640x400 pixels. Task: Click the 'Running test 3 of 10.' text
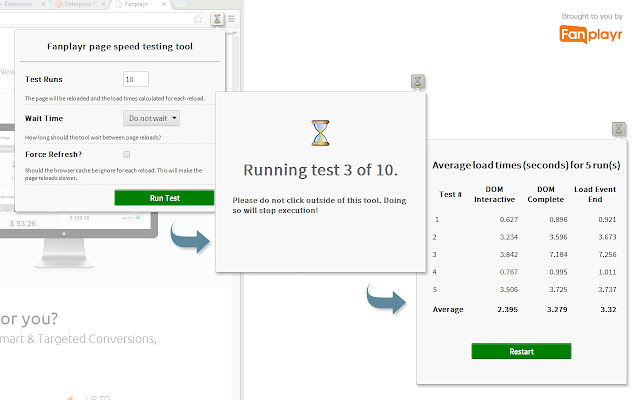point(320,170)
